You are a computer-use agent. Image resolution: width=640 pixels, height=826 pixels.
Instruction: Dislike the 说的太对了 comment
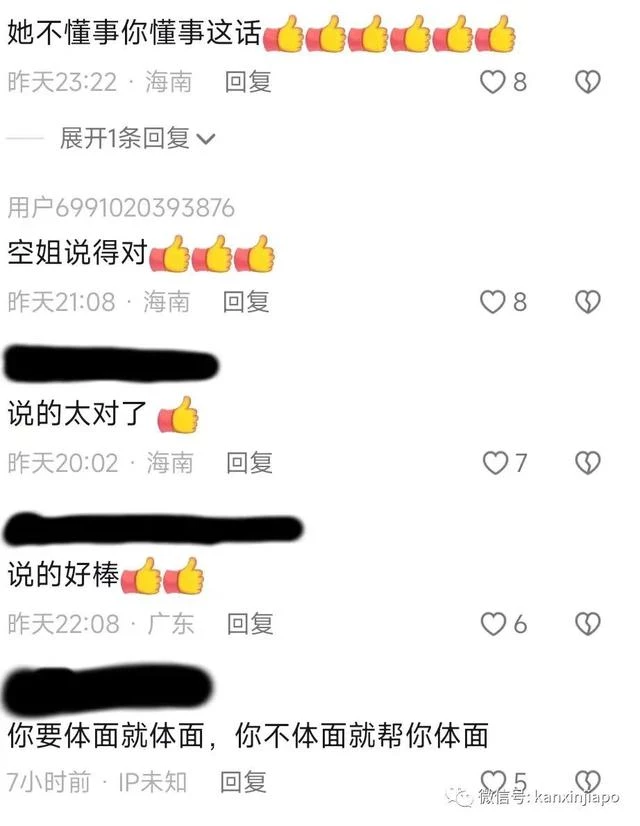[x=587, y=463]
